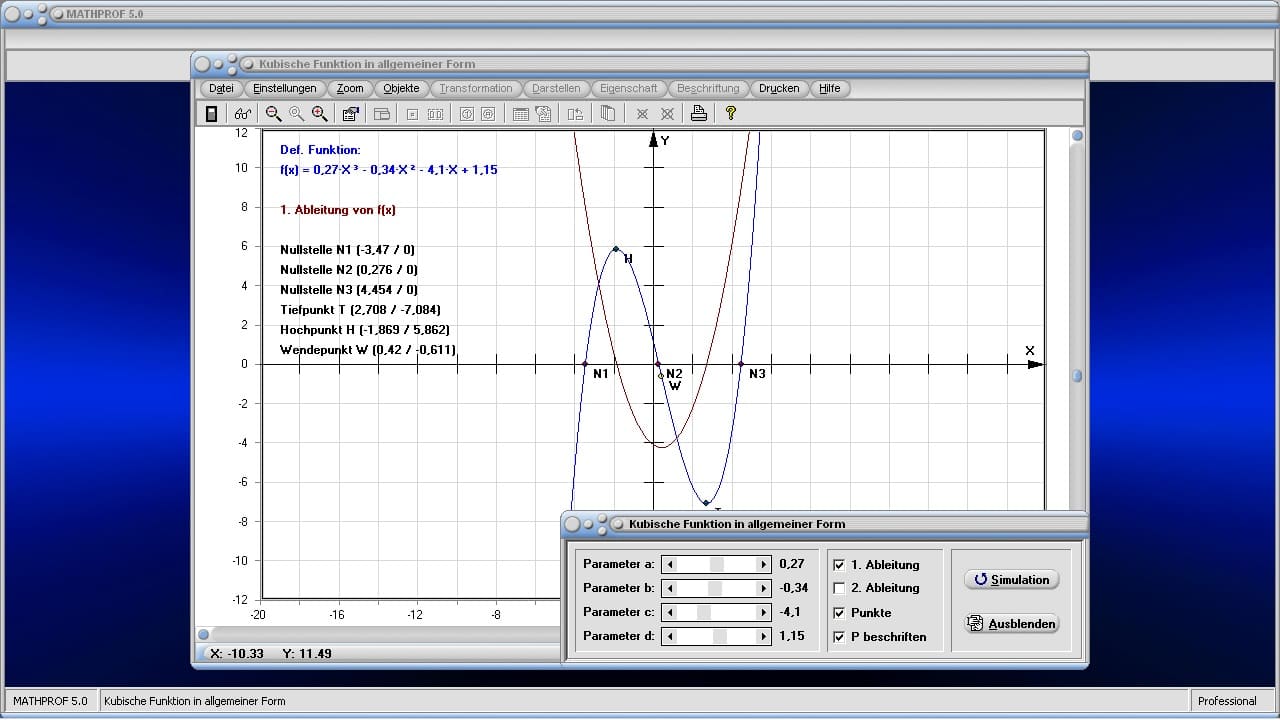The image size is (1280, 720).
Task: Increase Parameter c with right arrow
Action: (764, 612)
